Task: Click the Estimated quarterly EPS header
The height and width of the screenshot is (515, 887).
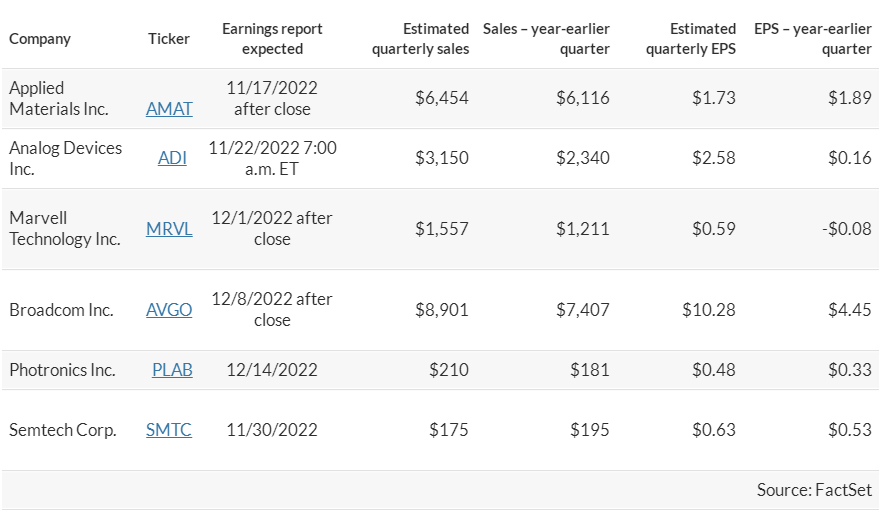Action: (691, 39)
